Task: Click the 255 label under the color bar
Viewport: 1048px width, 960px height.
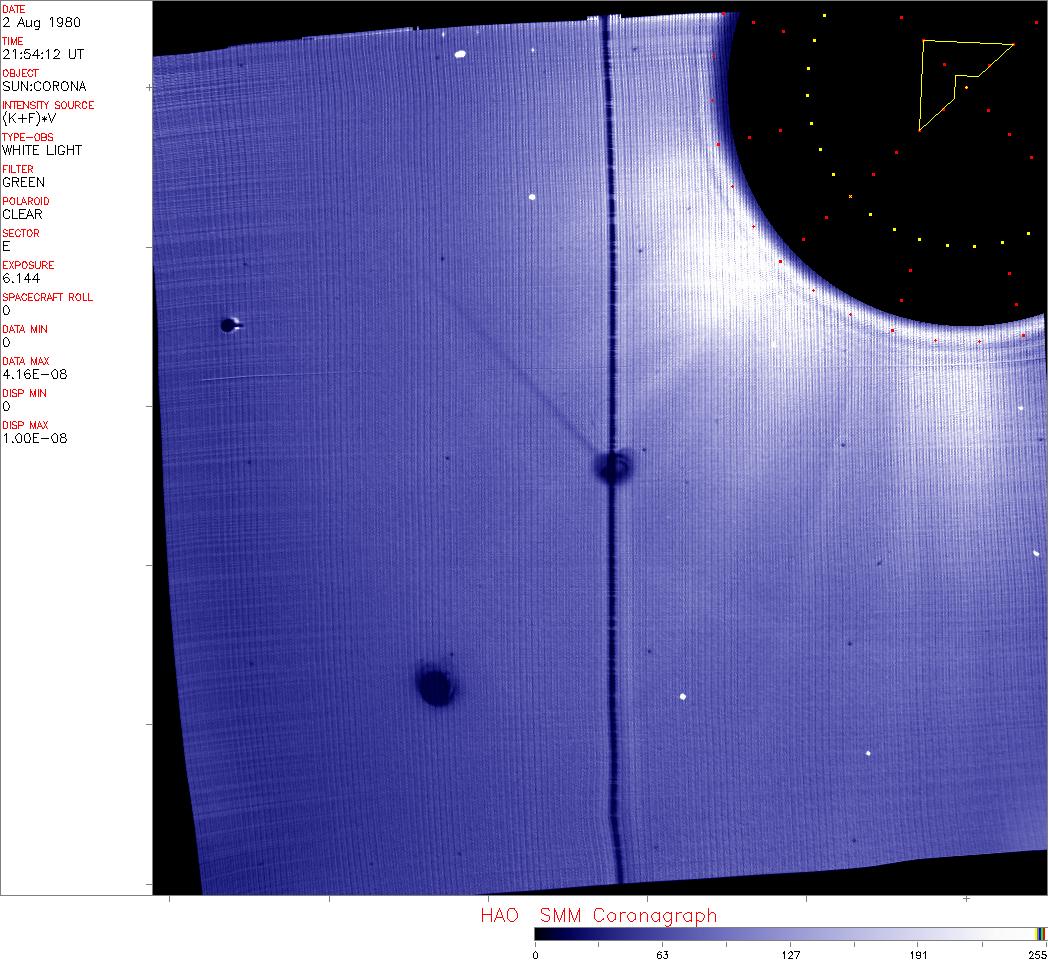Action: pyautogui.click(x=1036, y=954)
